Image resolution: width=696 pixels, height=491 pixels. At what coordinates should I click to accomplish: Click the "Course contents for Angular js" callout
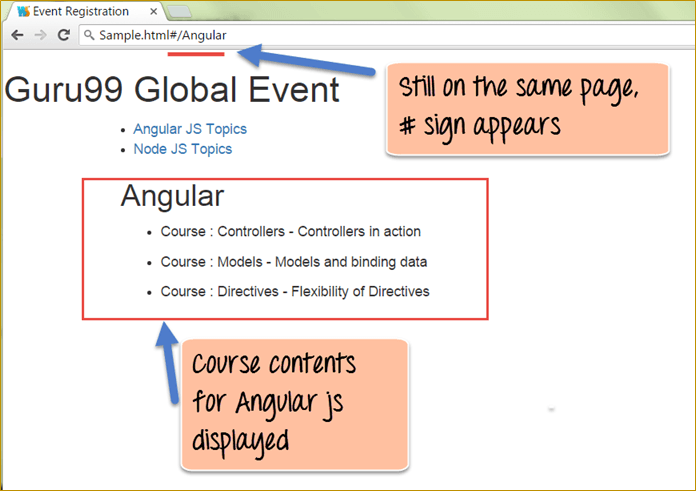[x=294, y=403]
